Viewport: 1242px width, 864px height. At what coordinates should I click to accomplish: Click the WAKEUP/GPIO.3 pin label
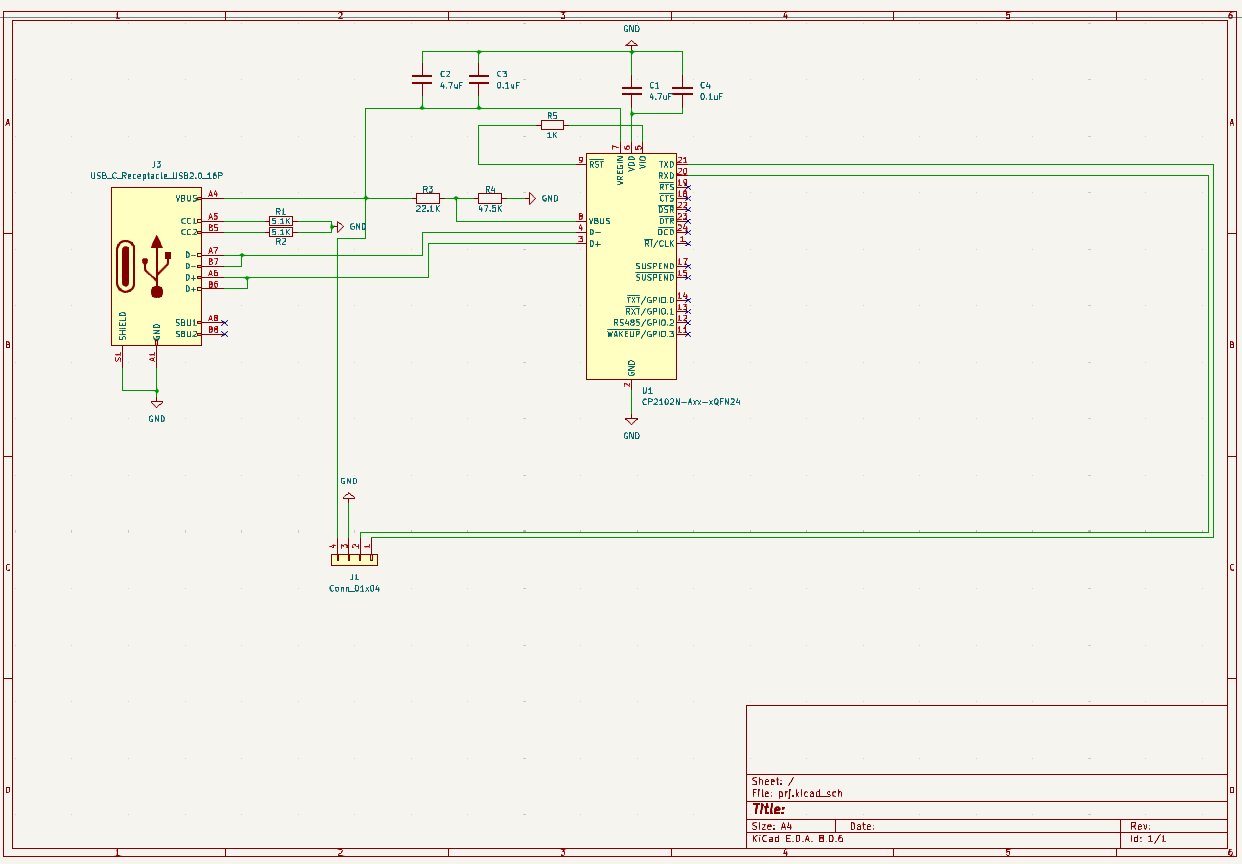pos(641,333)
